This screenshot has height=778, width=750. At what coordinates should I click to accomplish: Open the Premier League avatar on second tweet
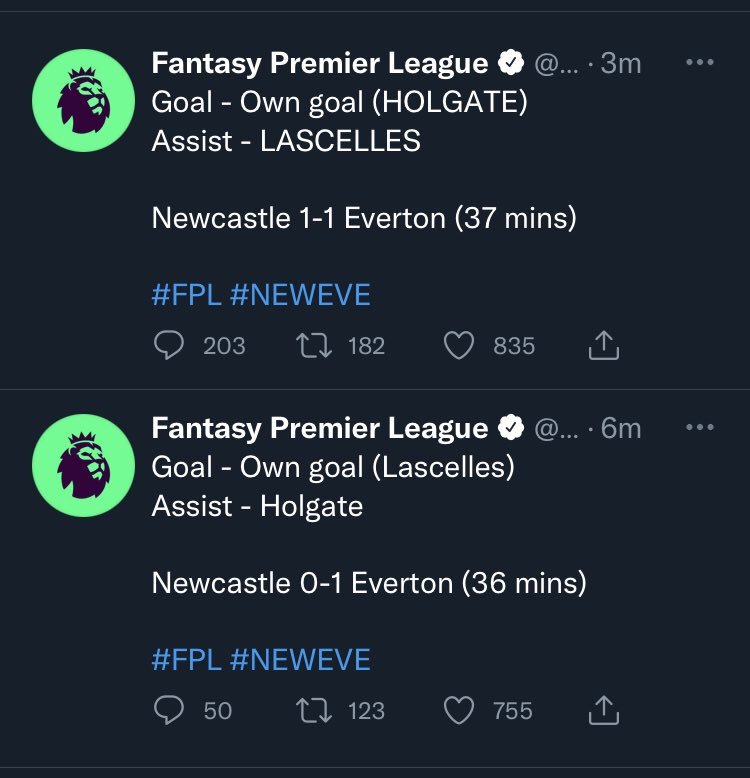83,463
